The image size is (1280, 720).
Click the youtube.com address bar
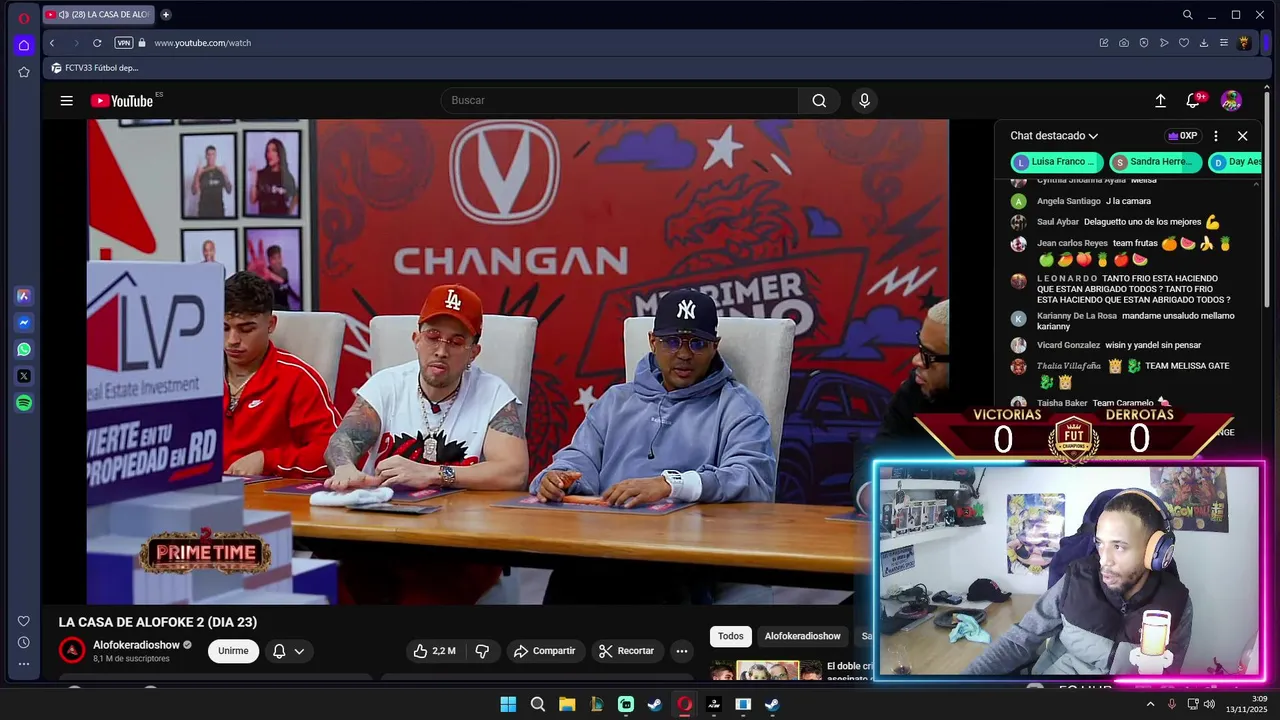[x=202, y=43]
